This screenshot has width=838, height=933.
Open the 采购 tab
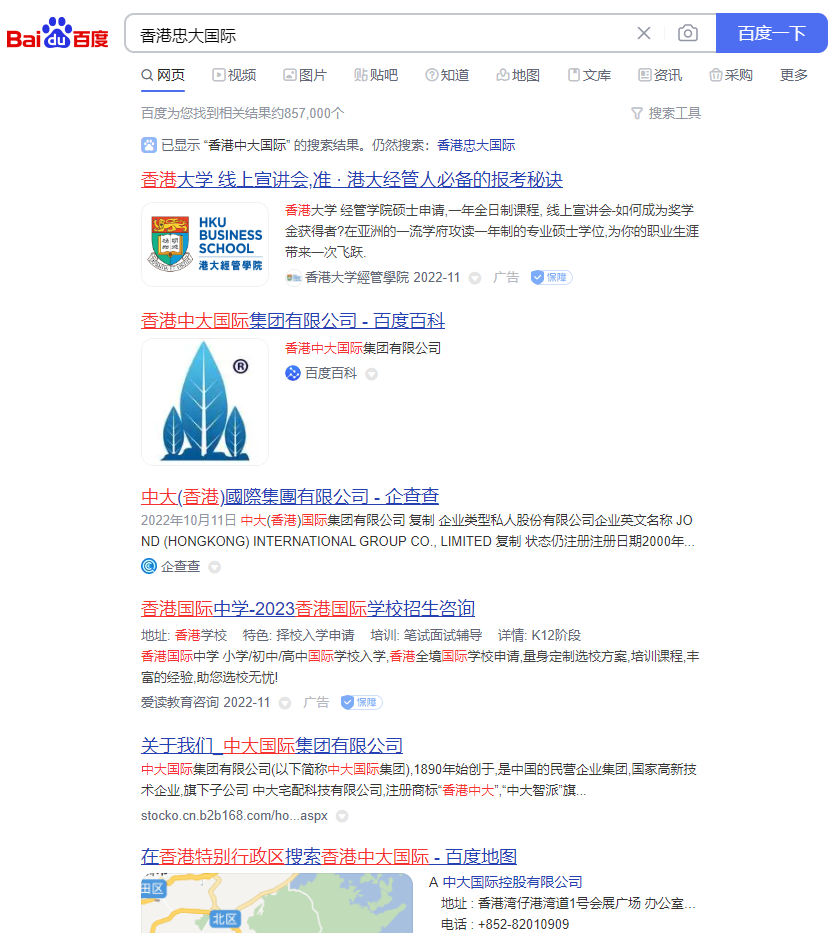pos(731,75)
